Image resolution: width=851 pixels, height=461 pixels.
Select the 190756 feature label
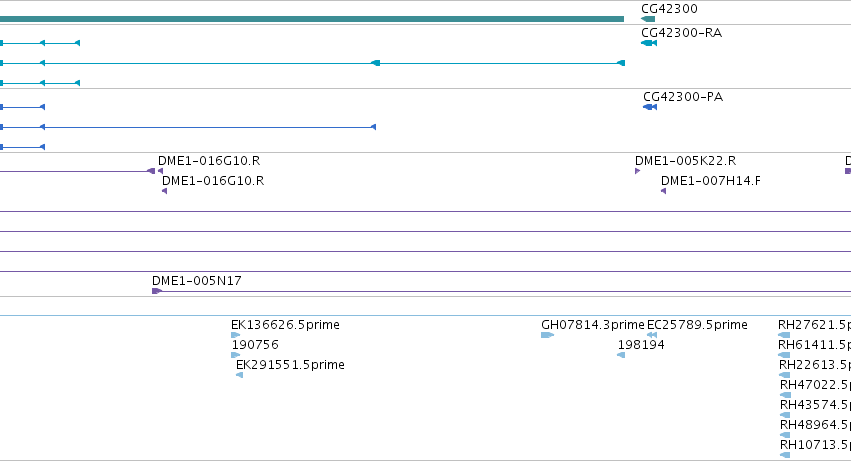point(255,345)
